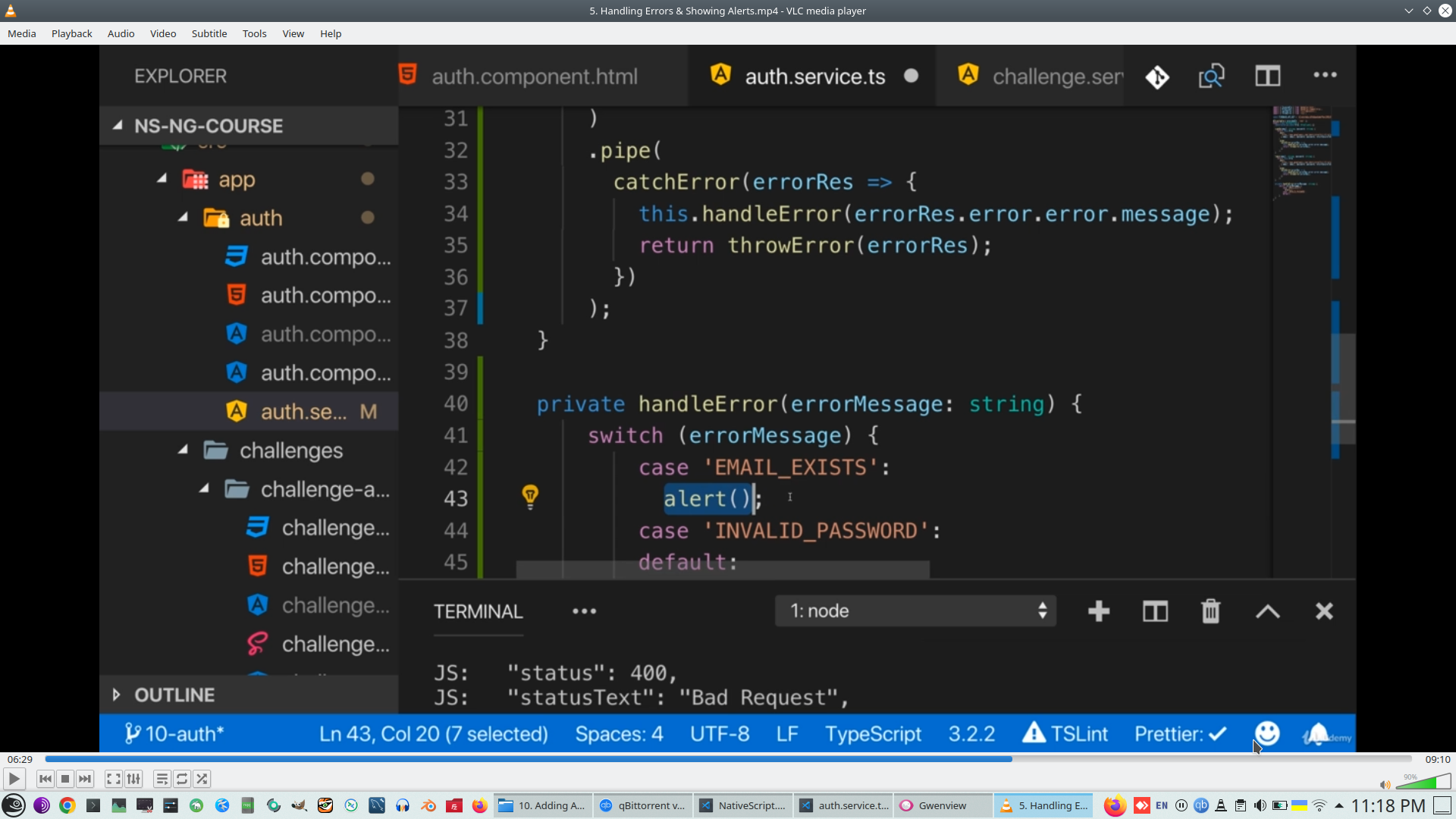Screen dimensions: 1456x819
Task: Mute audio using the speaker icon
Action: (x=1385, y=785)
